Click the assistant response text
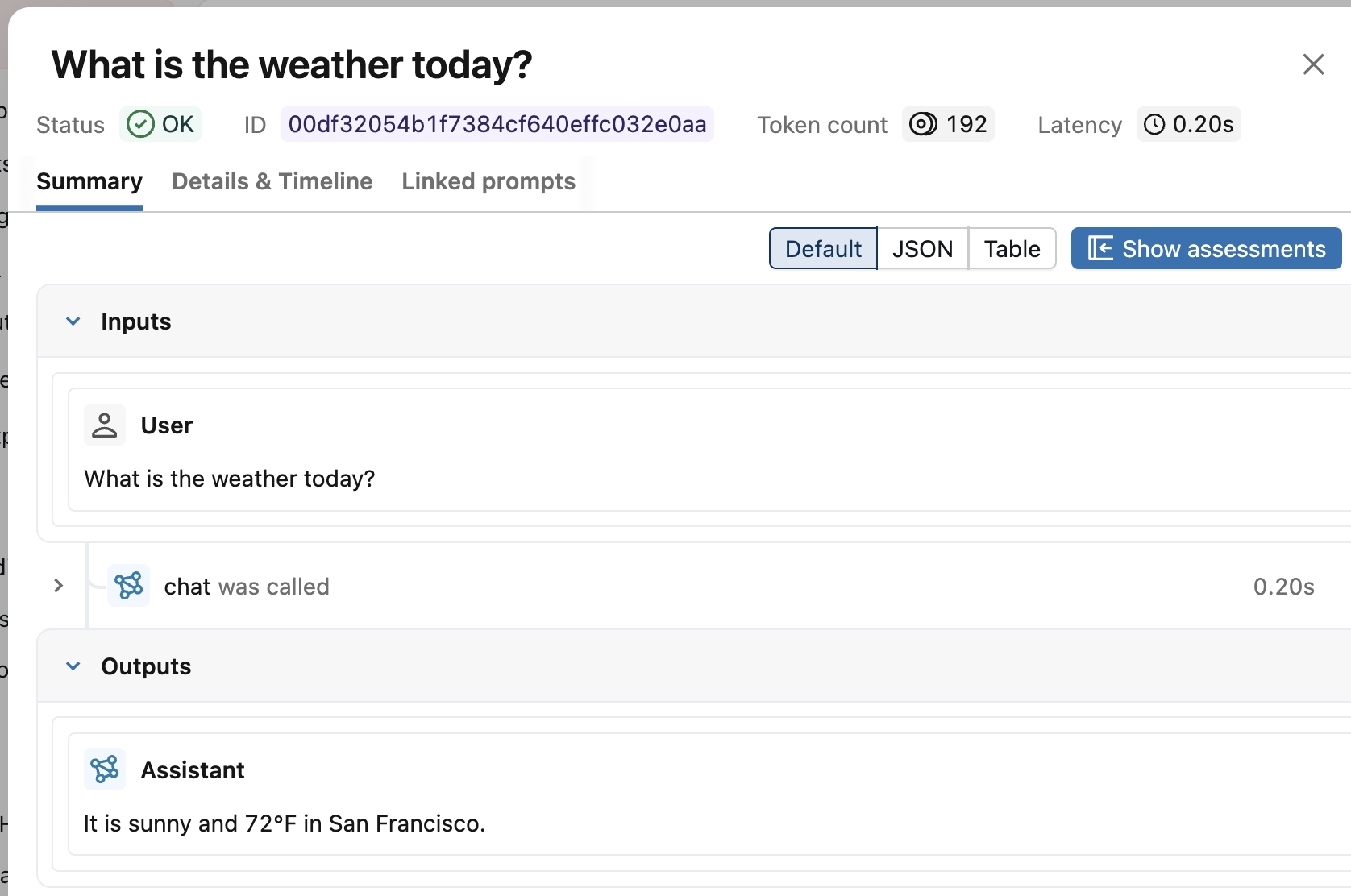Image resolution: width=1351 pixels, height=896 pixels. pos(285,823)
